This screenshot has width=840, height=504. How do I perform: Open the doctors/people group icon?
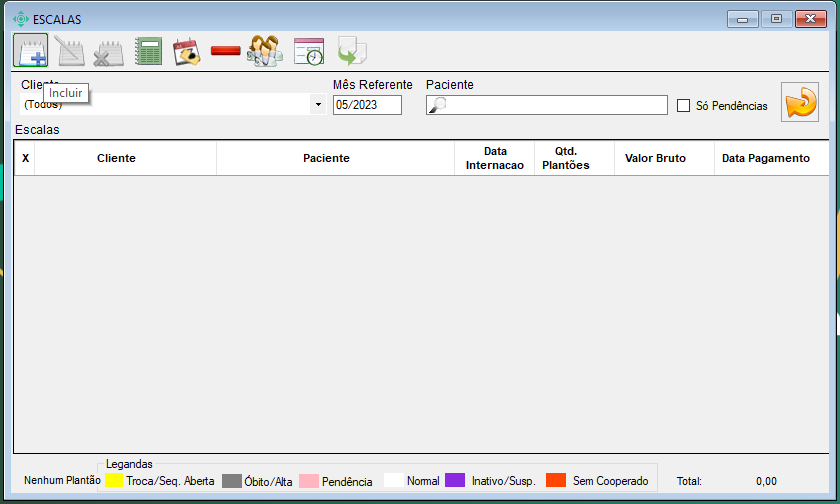(265, 51)
